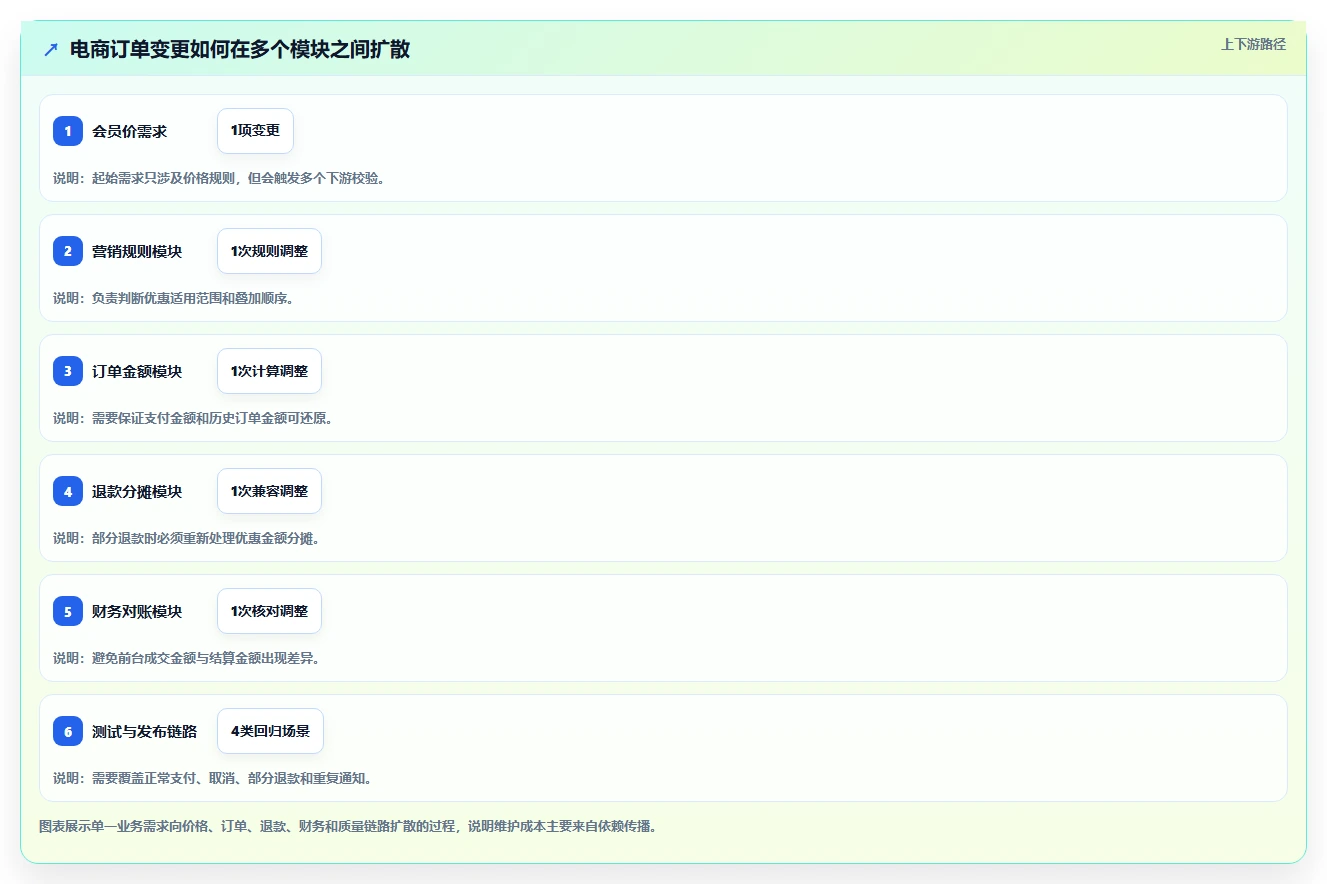Select the 营销规则模块 heading
1327x884 pixels.
pos(137,251)
